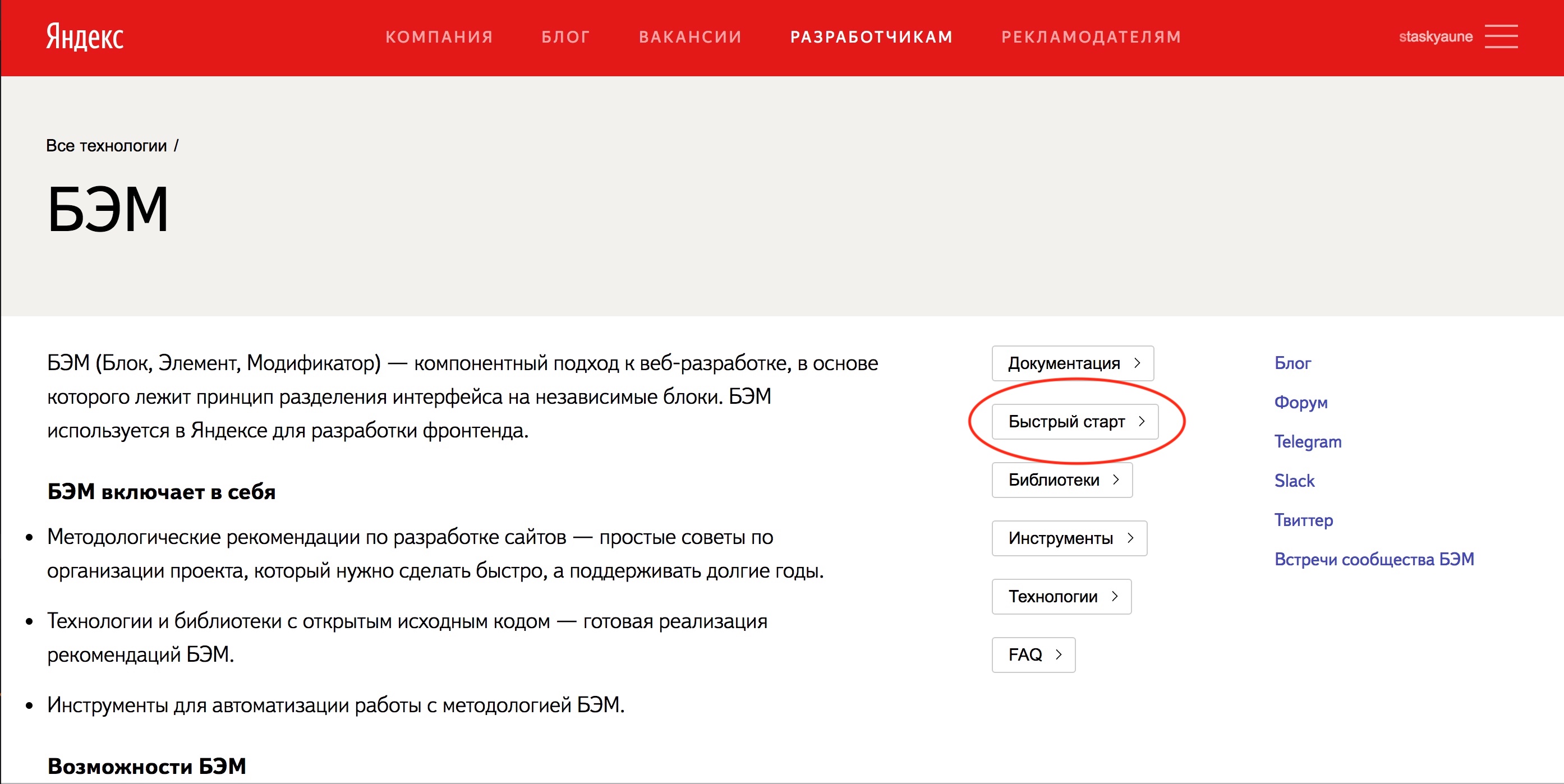Open the Компания menu item
The width and height of the screenshot is (1564, 784).
pos(439,37)
